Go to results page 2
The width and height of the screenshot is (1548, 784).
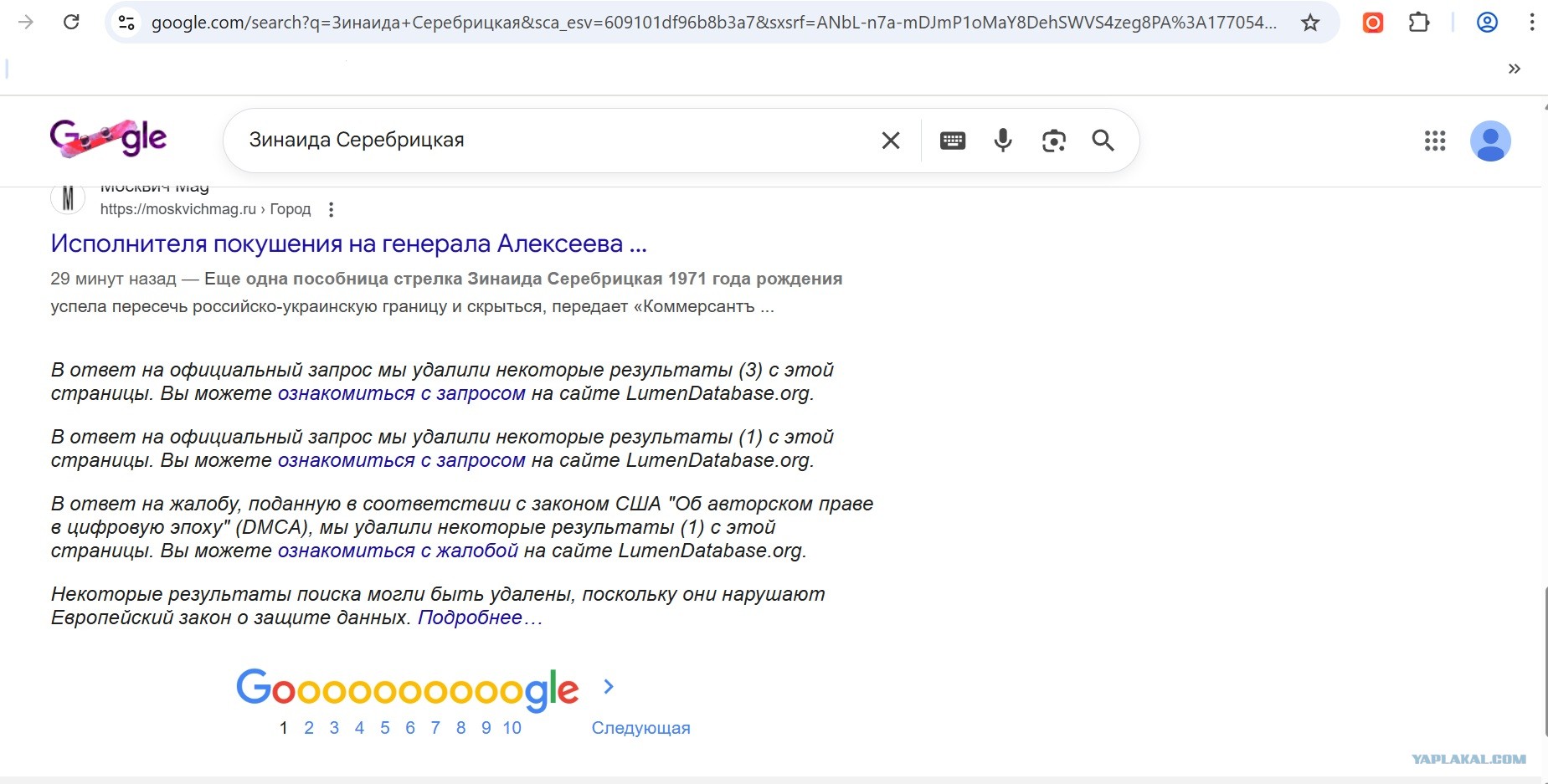pyautogui.click(x=309, y=728)
